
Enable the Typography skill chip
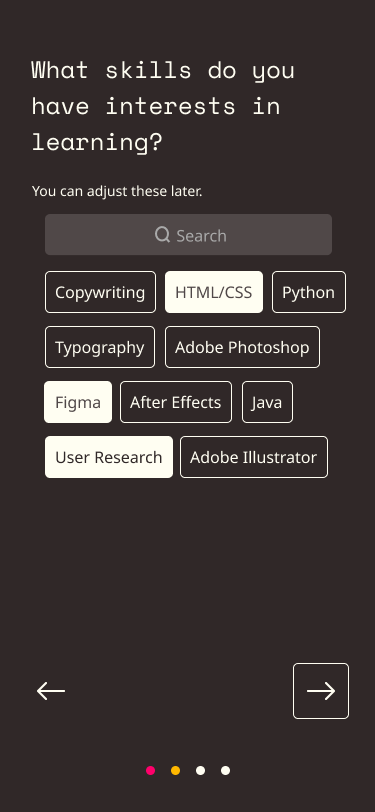99,347
